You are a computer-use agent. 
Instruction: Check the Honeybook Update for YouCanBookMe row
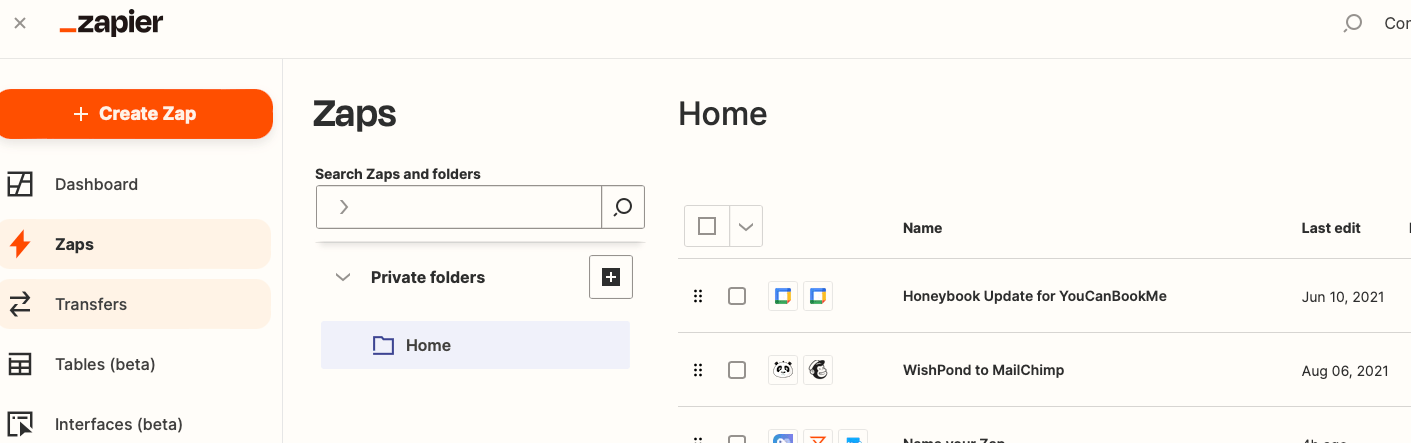click(737, 296)
